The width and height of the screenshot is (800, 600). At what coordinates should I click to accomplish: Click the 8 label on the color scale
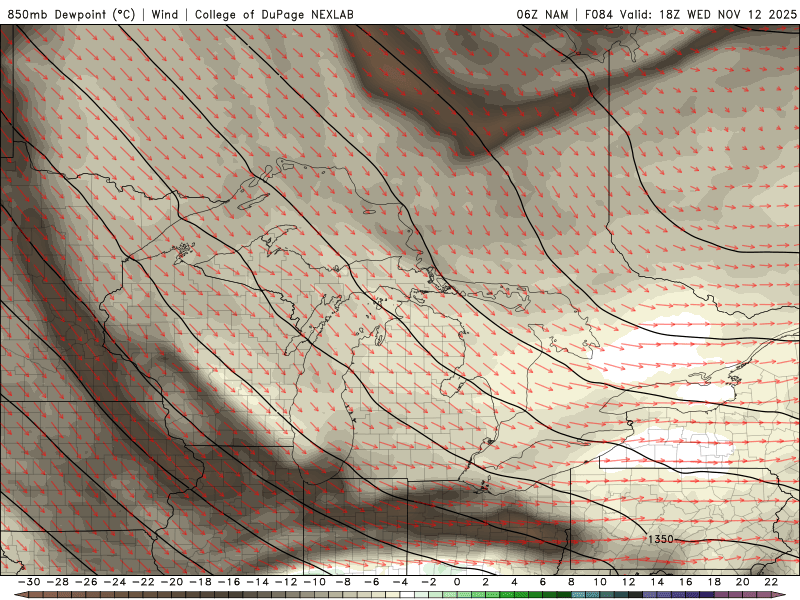click(x=571, y=582)
